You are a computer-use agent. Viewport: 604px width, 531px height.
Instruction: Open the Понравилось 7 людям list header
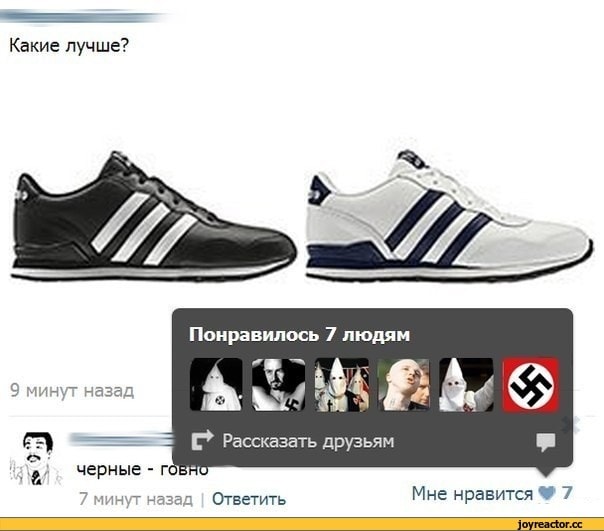click(299, 334)
